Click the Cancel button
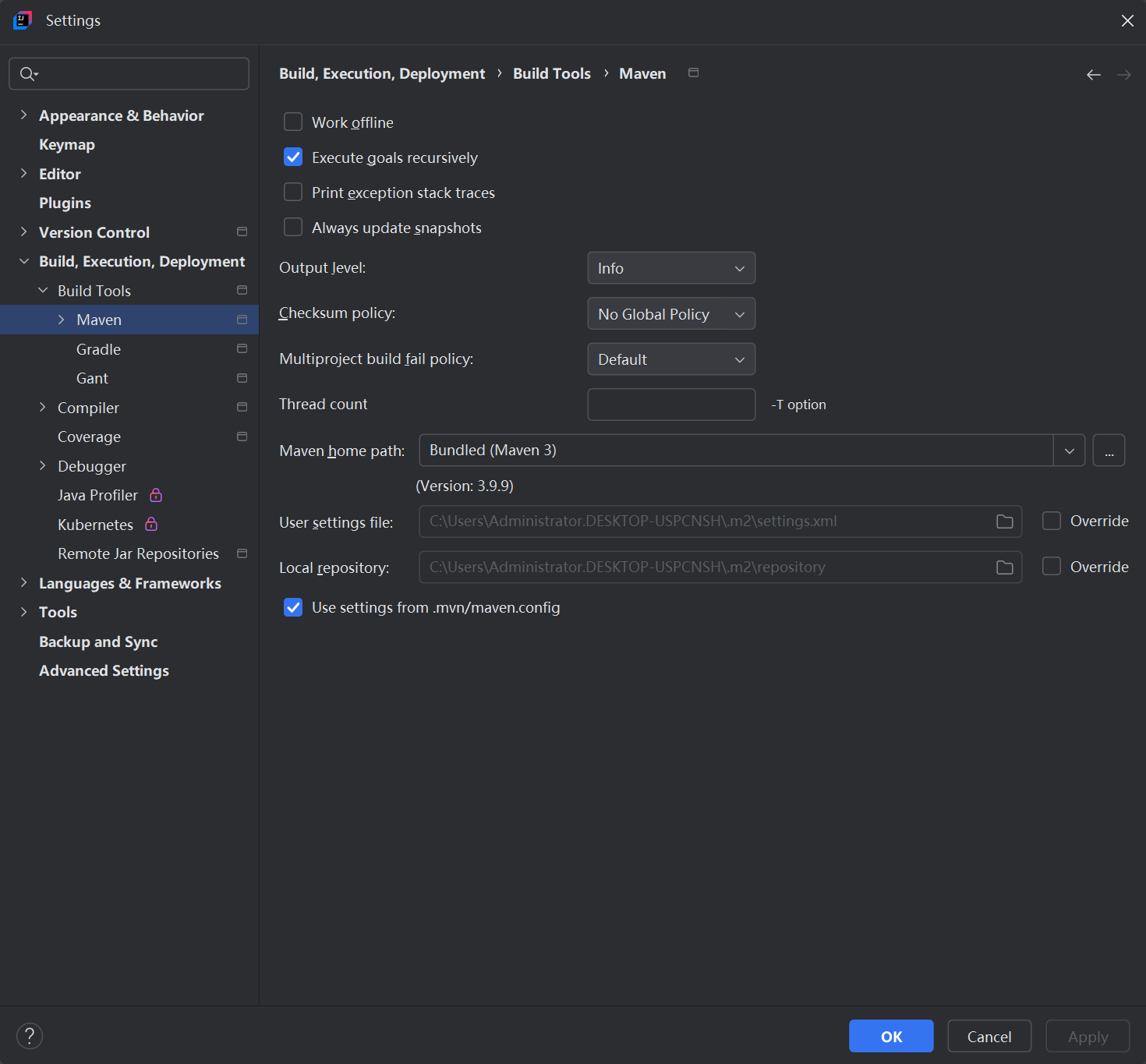Viewport: 1146px width, 1064px height. point(989,1036)
